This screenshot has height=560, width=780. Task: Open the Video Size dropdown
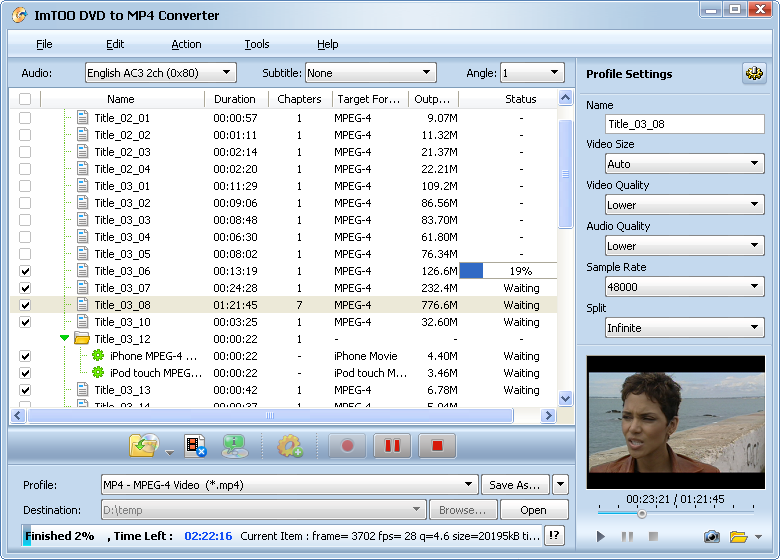pyautogui.click(x=685, y=163)
